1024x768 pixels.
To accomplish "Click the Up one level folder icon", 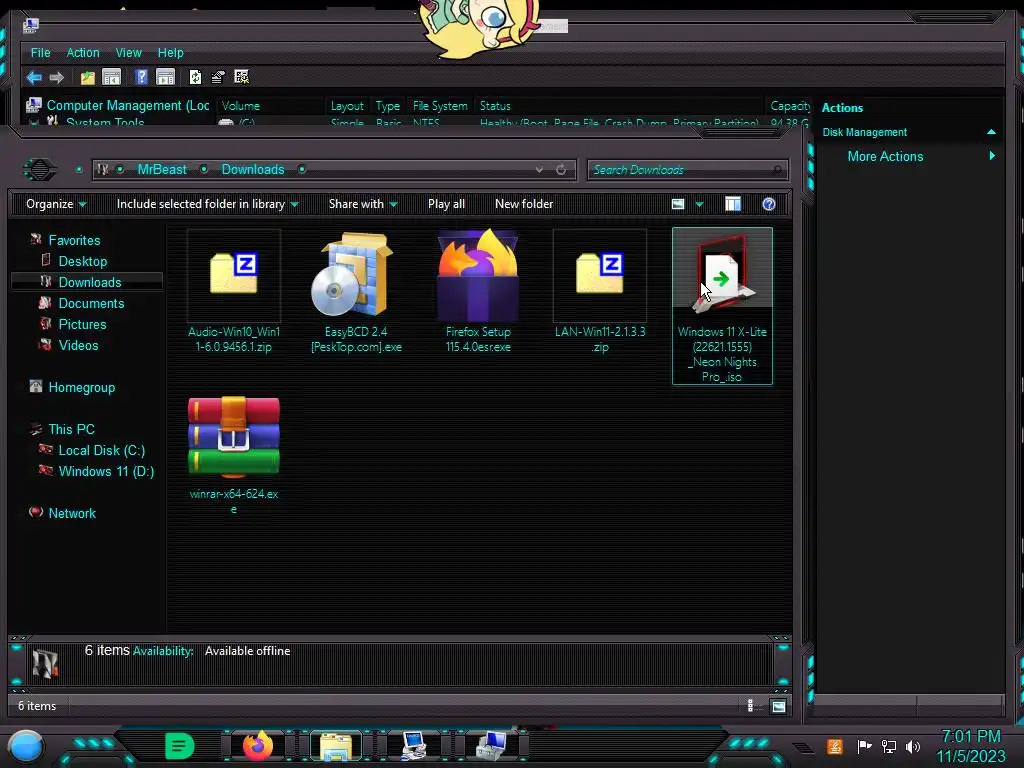I will (88, 78).
